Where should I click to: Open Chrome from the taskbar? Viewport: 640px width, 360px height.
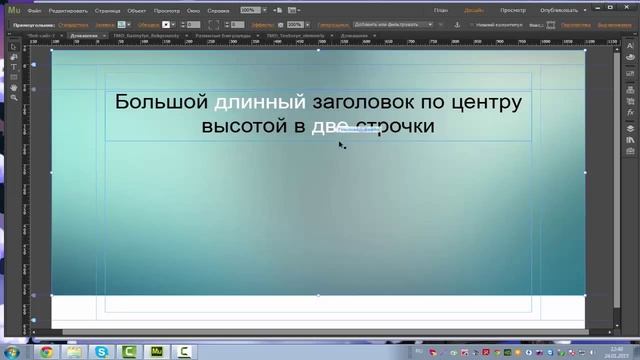pos(47,351)
